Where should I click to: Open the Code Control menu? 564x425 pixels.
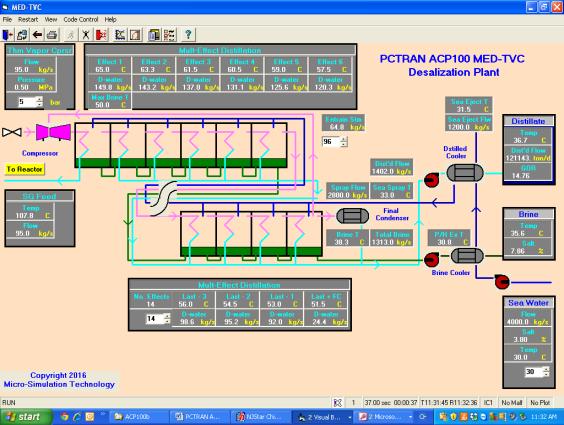pyautogui.click(x=81, y=19)
